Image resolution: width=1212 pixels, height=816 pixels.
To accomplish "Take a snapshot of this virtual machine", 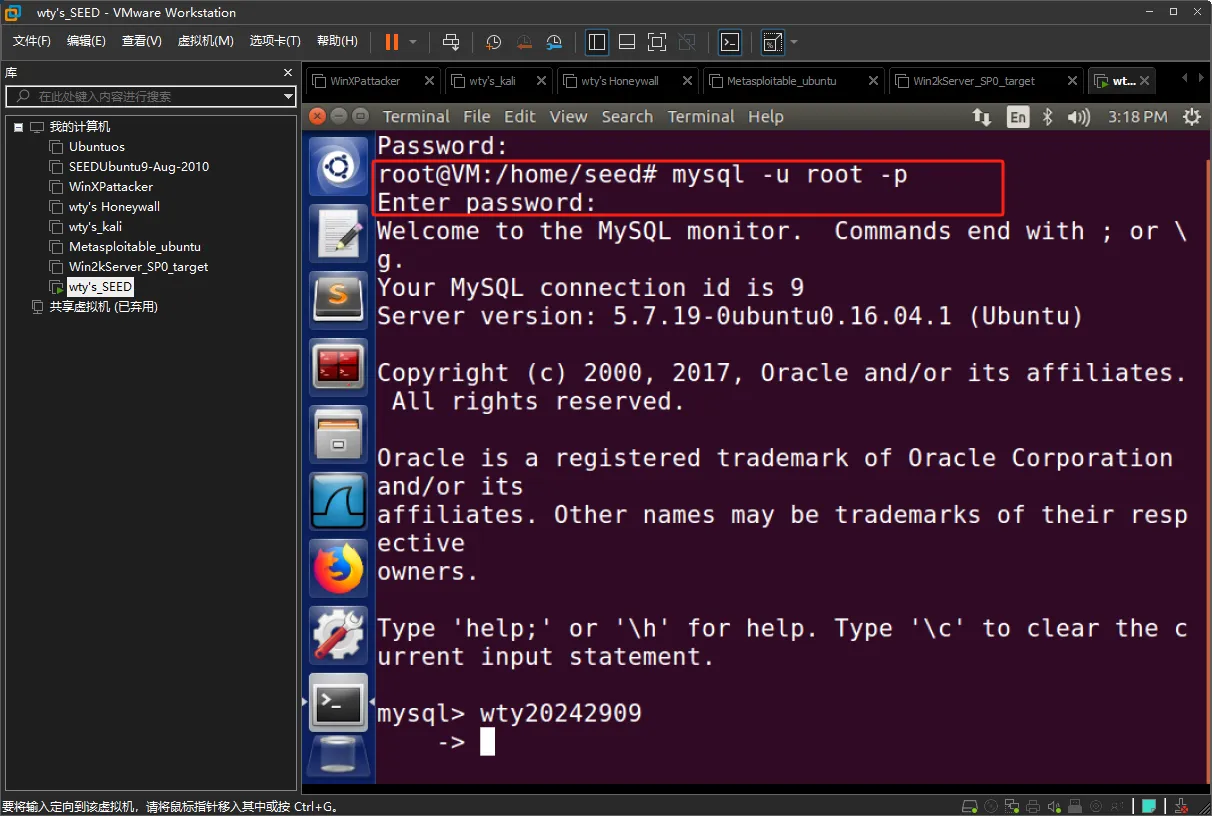I will 493,42.
